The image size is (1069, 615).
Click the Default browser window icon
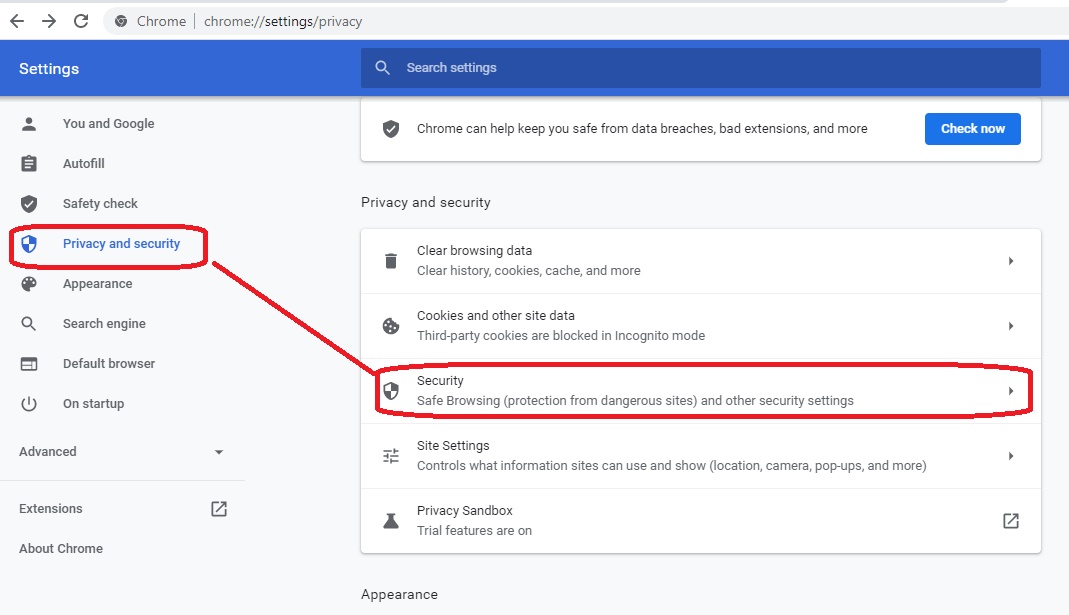click(29, 363)
